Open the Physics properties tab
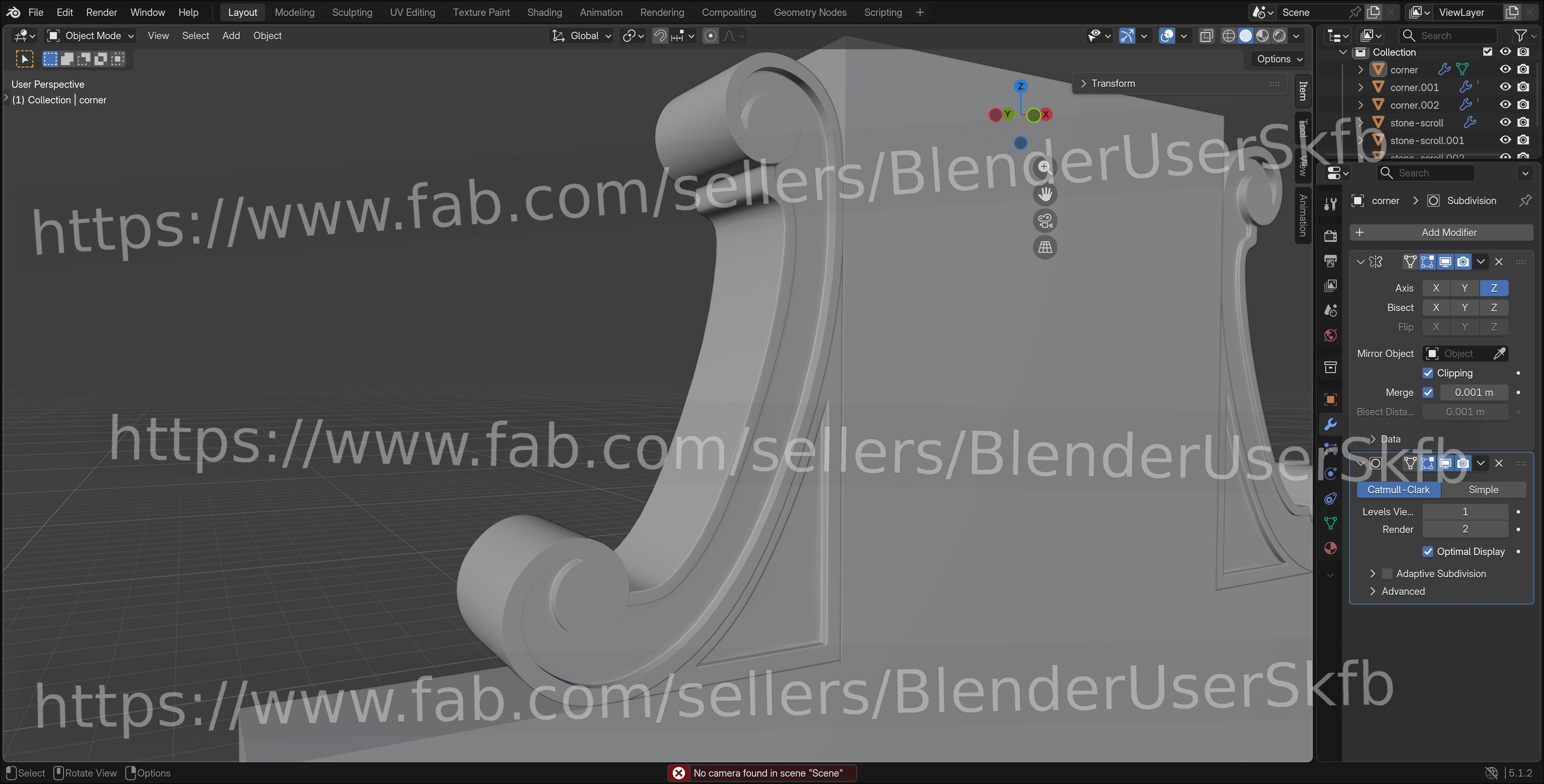Image resolution: width=1544 pixels, height=784 pixels. coord(1330,473)
